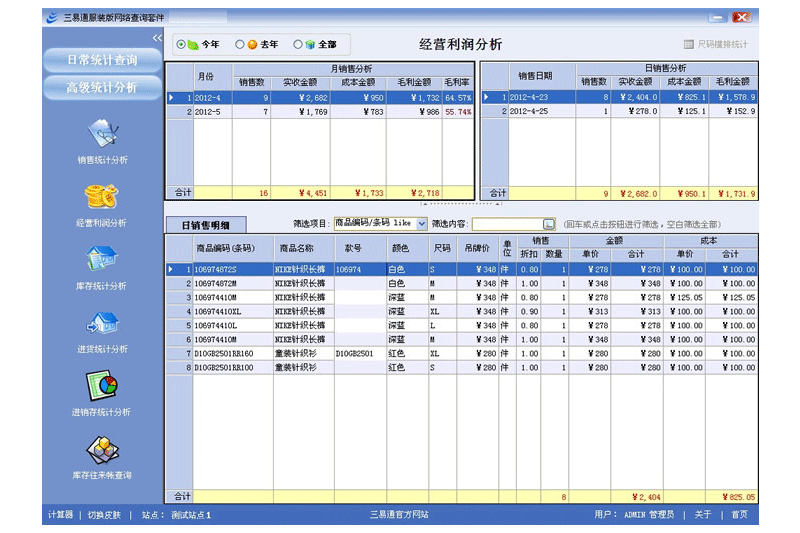800x533 pixels.
Task: Select the 2012-4 month row
Action: 320,97
